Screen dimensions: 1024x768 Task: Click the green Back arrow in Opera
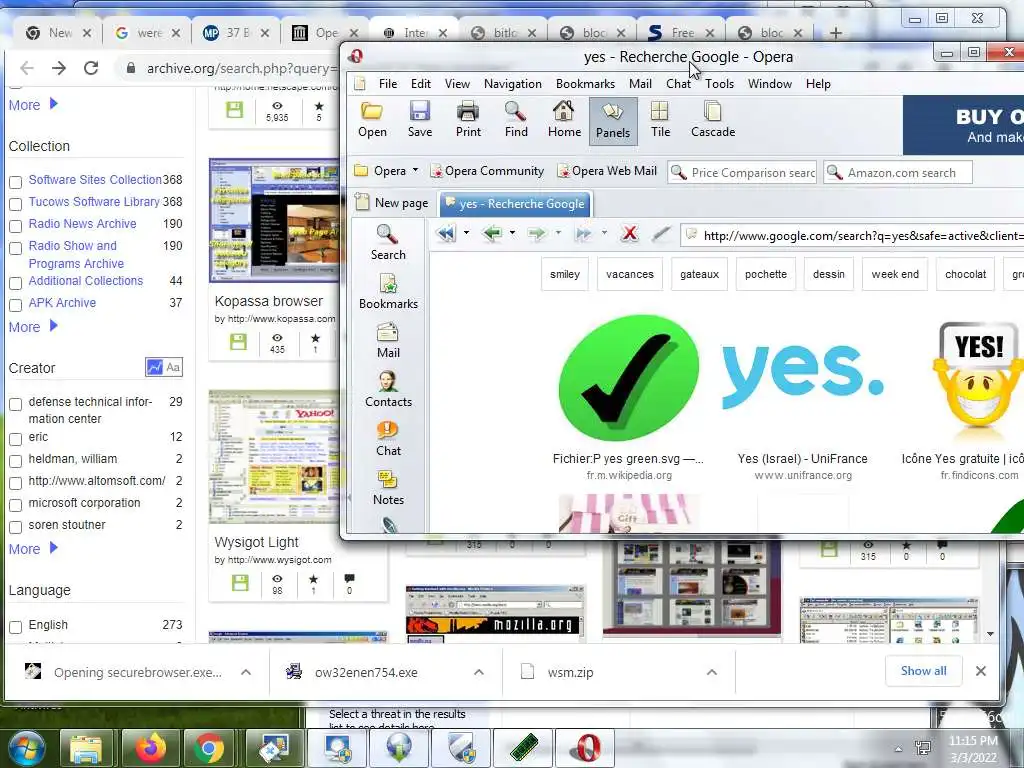pos(493,233)
